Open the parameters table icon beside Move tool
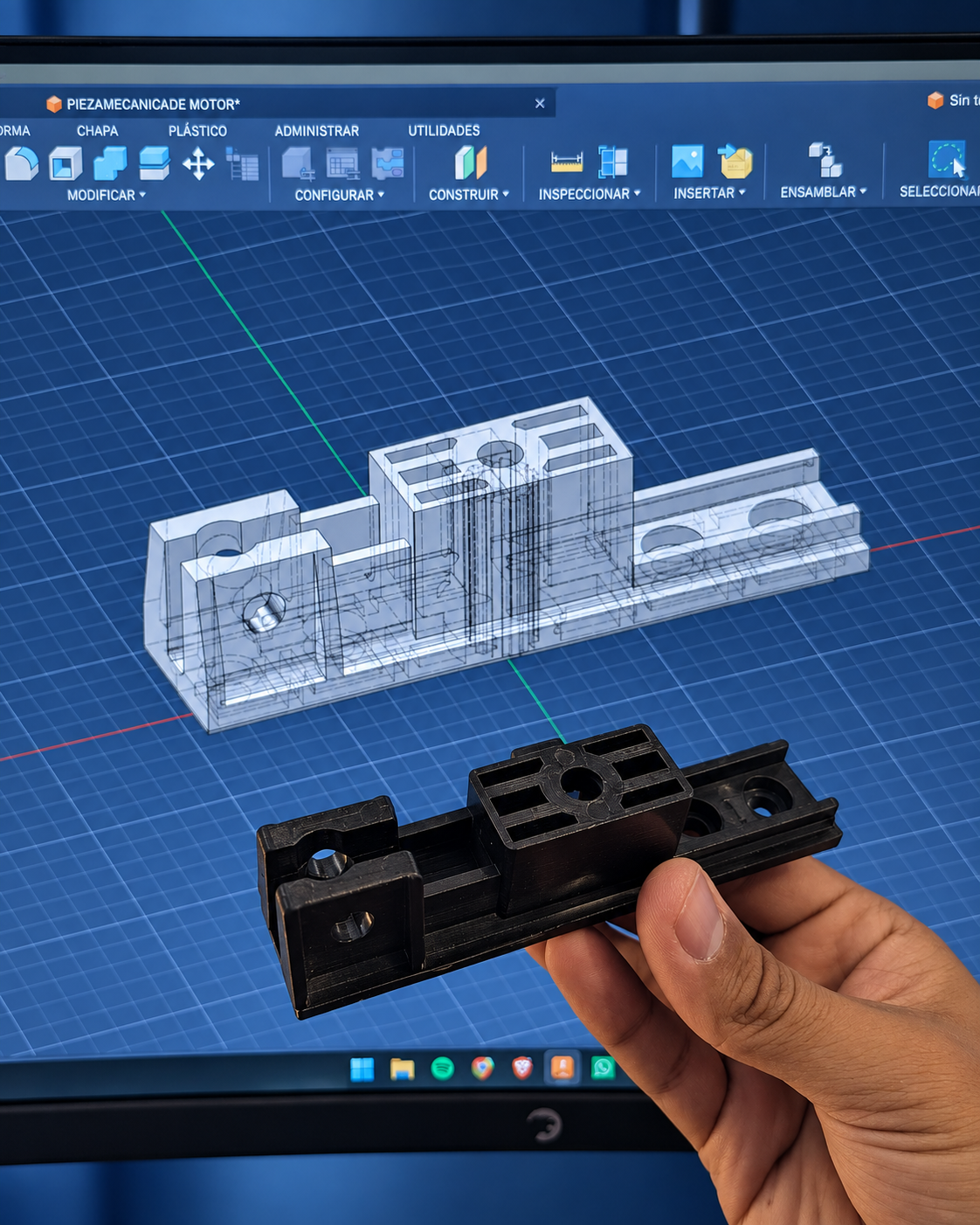This screenshot has width=980, height=1225. pyautogui.click(x=242, y=163)
